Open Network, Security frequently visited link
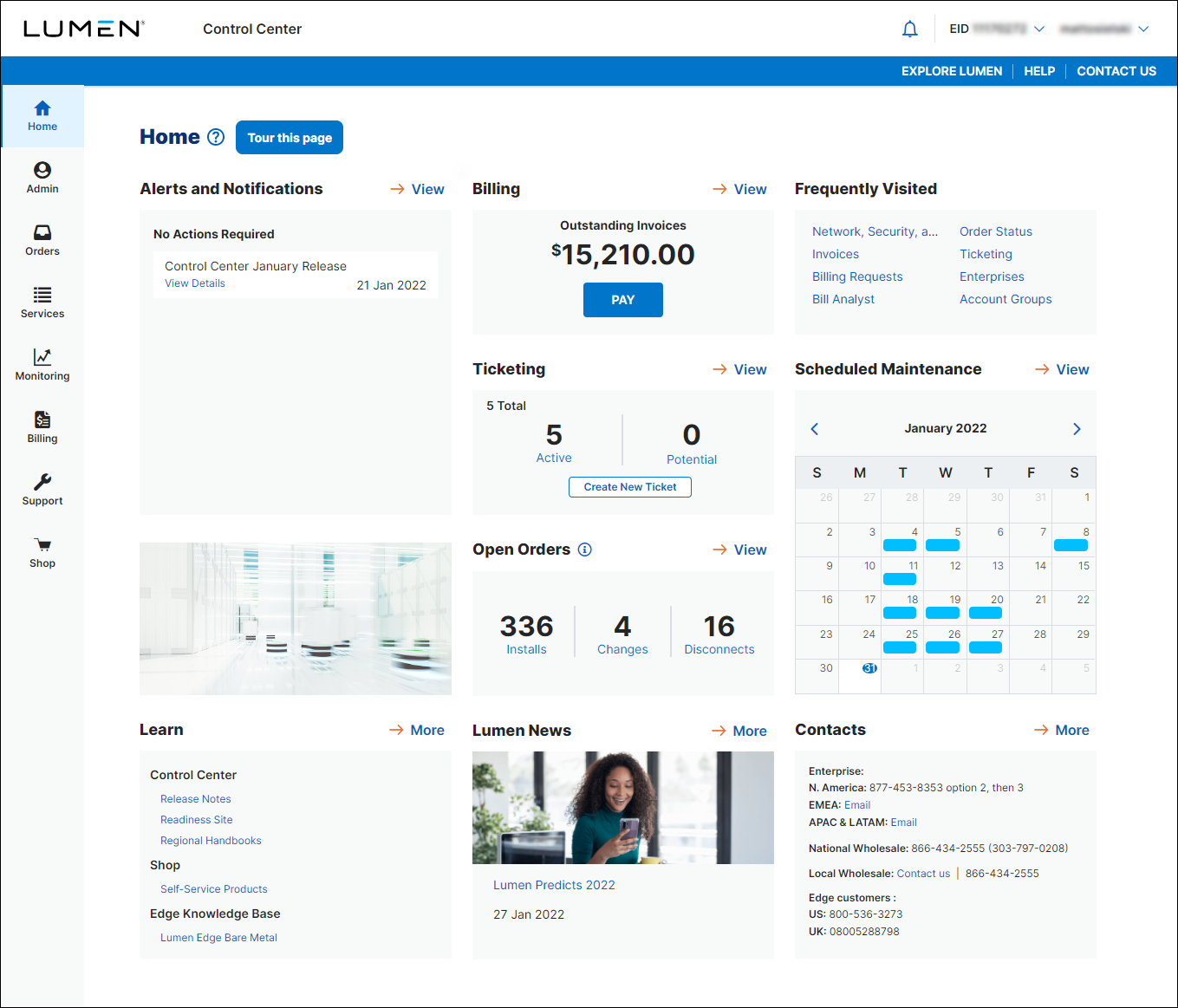 875,231
